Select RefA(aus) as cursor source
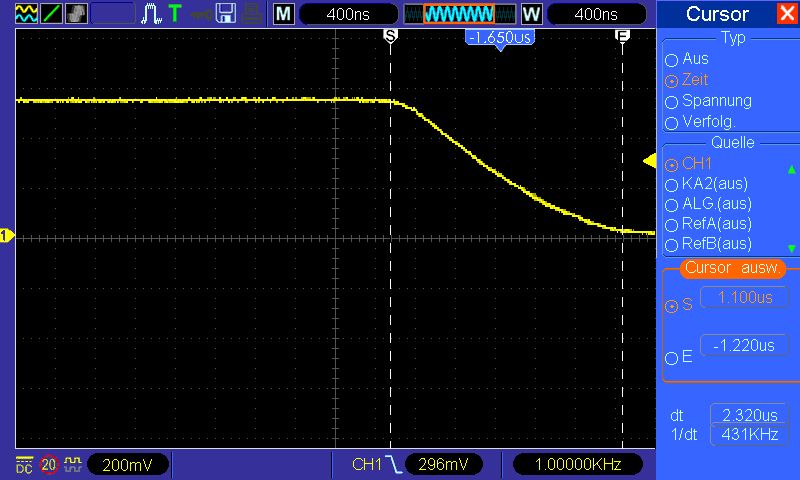The height and width of the screenshot is (480, 800). pos(708,224)
